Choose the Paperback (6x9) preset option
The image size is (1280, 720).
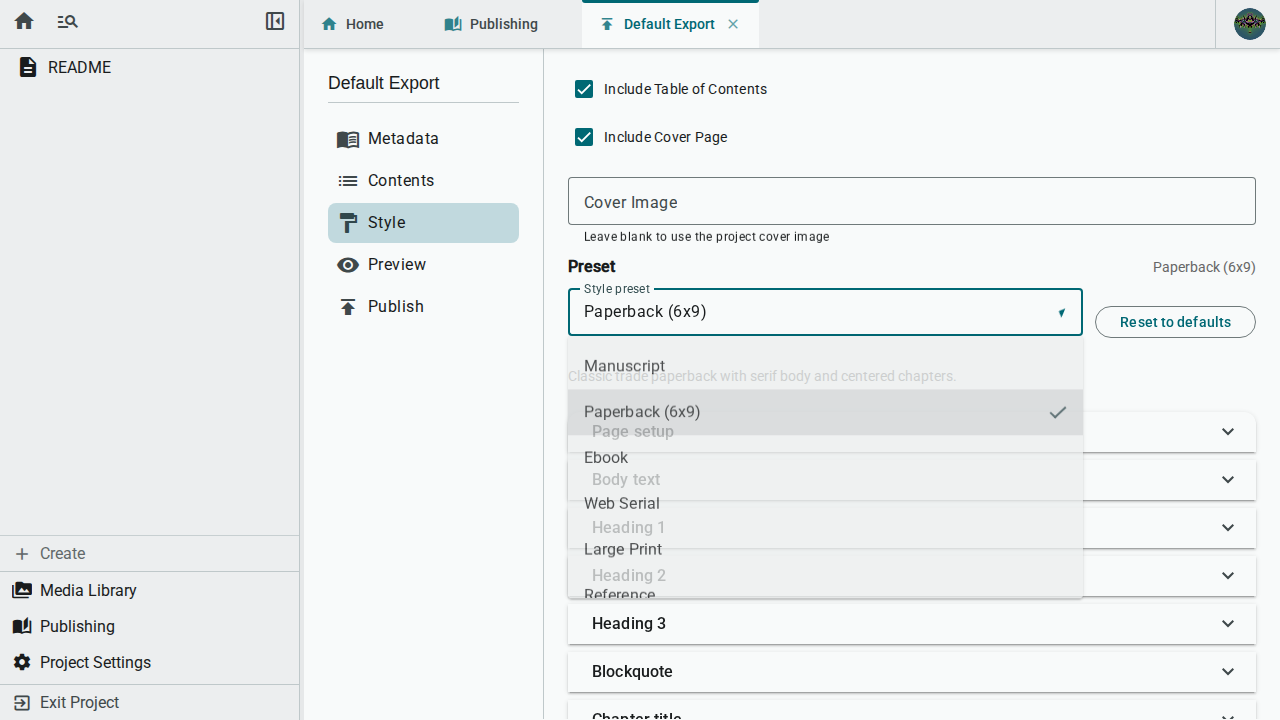825,412
